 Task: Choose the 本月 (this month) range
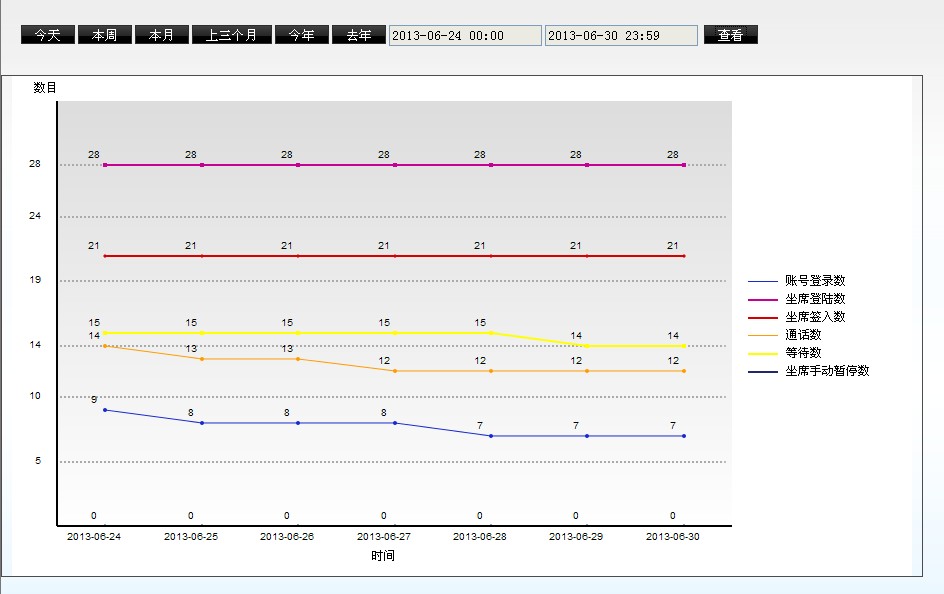pyautogui.click(x=162, y=35)
